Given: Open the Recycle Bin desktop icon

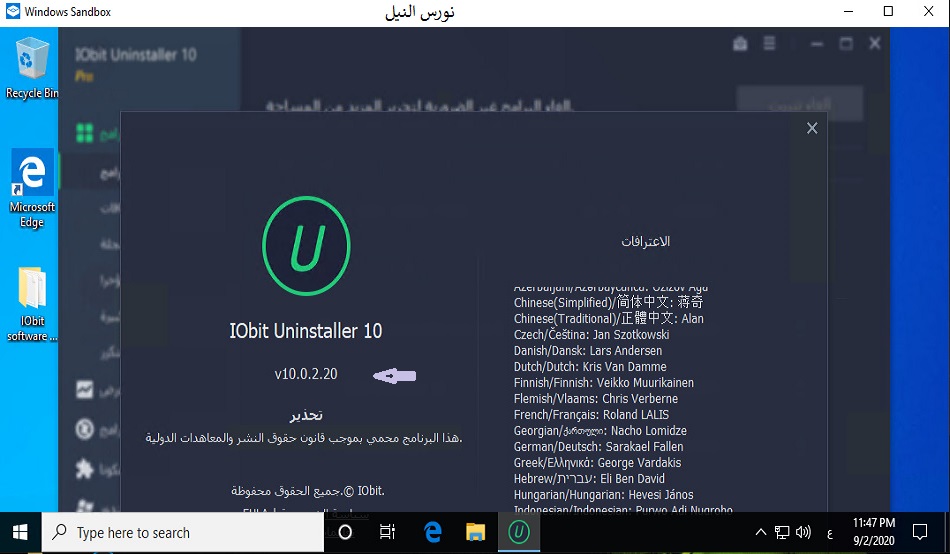Looking at the screenshot, I should (31, 66).
